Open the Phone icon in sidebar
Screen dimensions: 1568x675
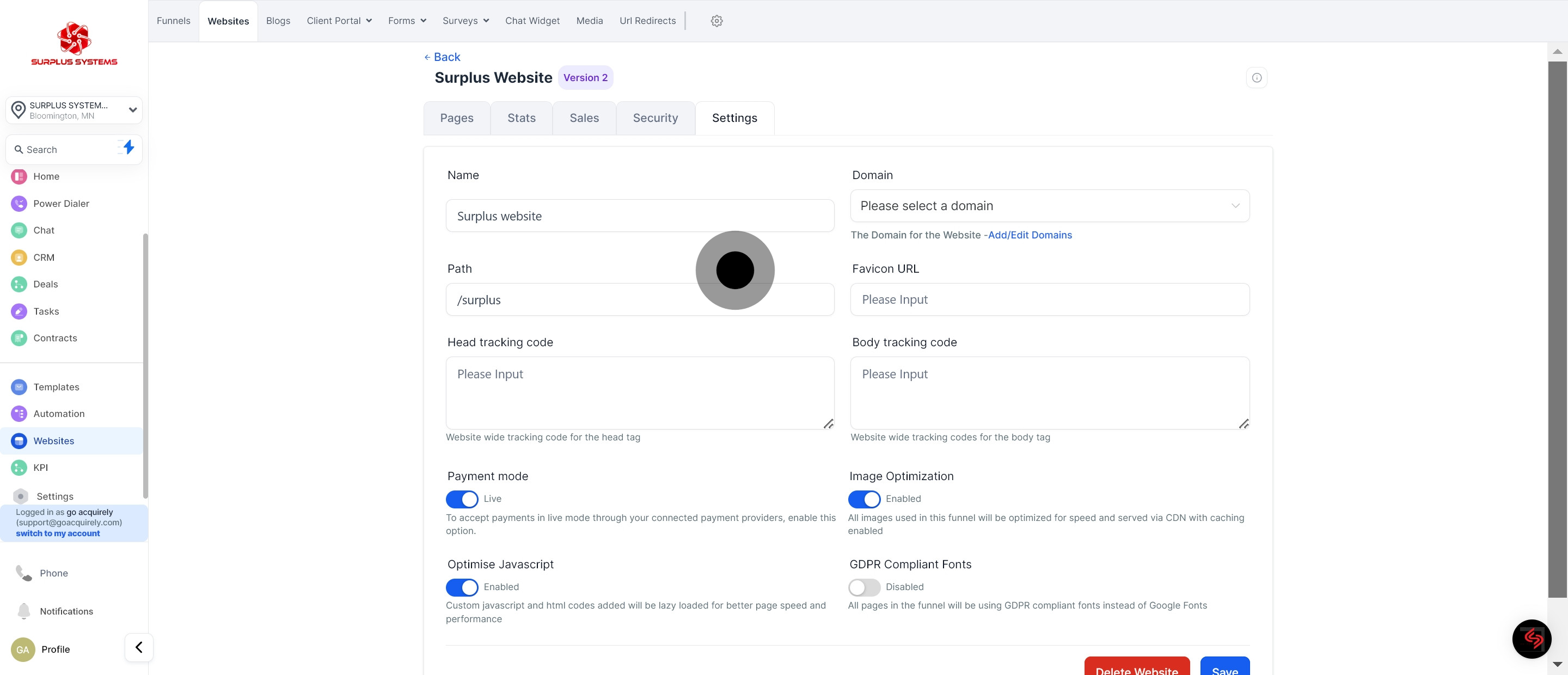pyautogui.click(x=24, y=573)
